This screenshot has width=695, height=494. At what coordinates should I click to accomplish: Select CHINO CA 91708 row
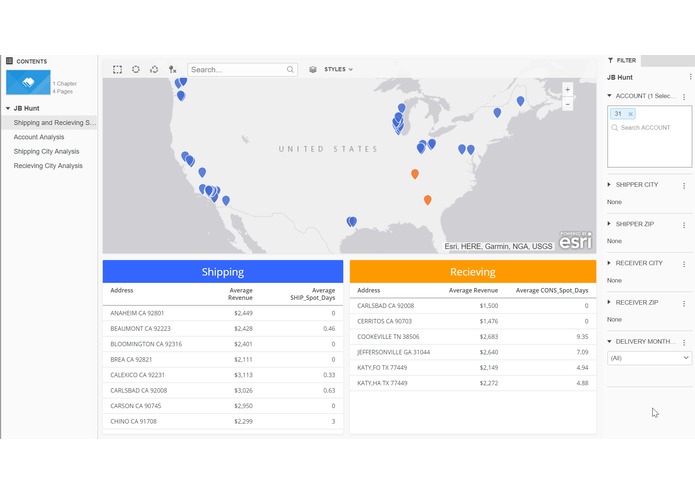click(x=223, y=422)
